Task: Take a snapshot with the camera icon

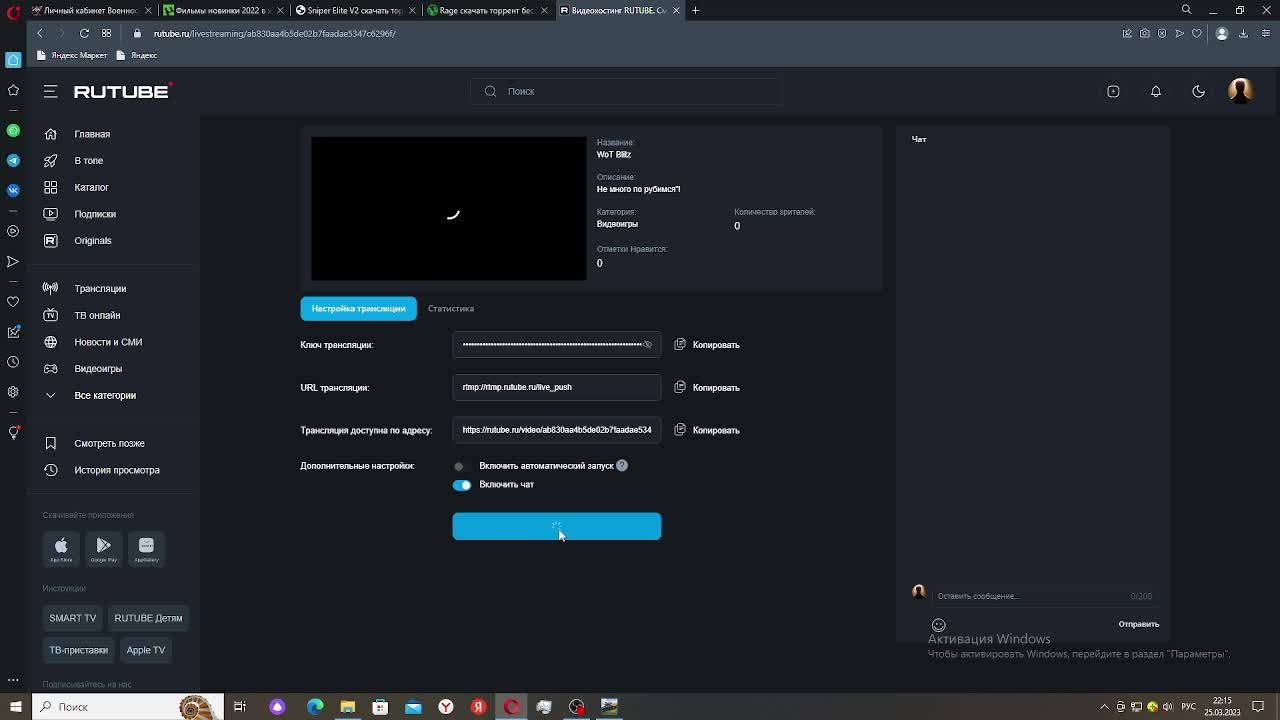Action: click(x=1145, y=33)
